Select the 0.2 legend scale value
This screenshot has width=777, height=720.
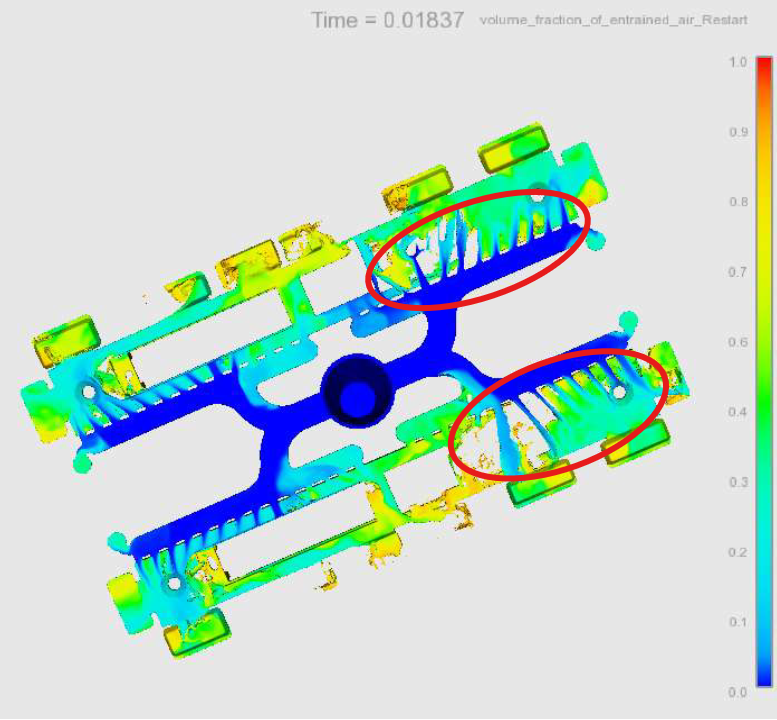pos(738,552)
